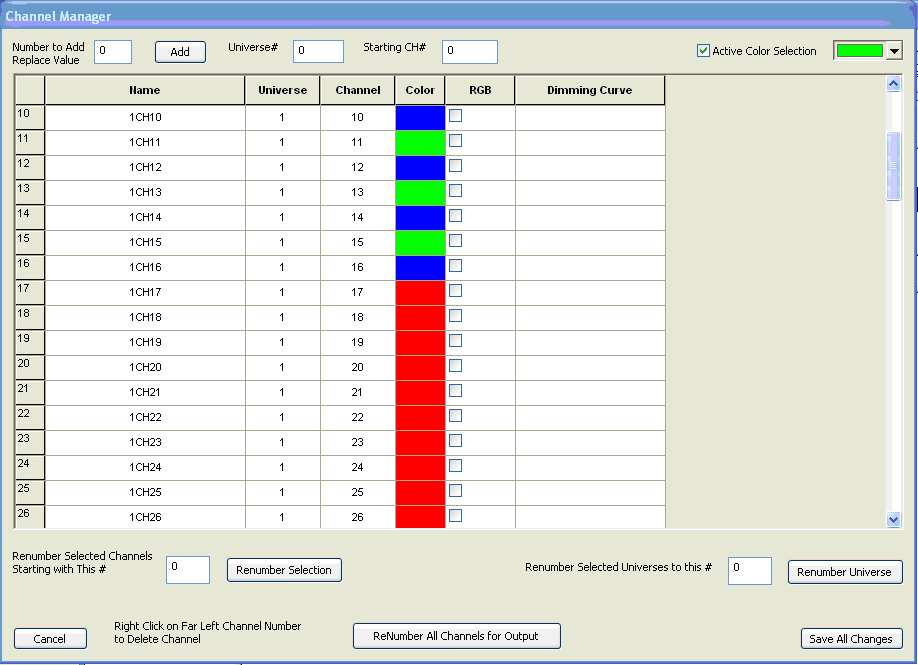Tick the RGB checkbox for 1CH25
918x665 pixels.
pyautogui.click(x=455, y=491)
